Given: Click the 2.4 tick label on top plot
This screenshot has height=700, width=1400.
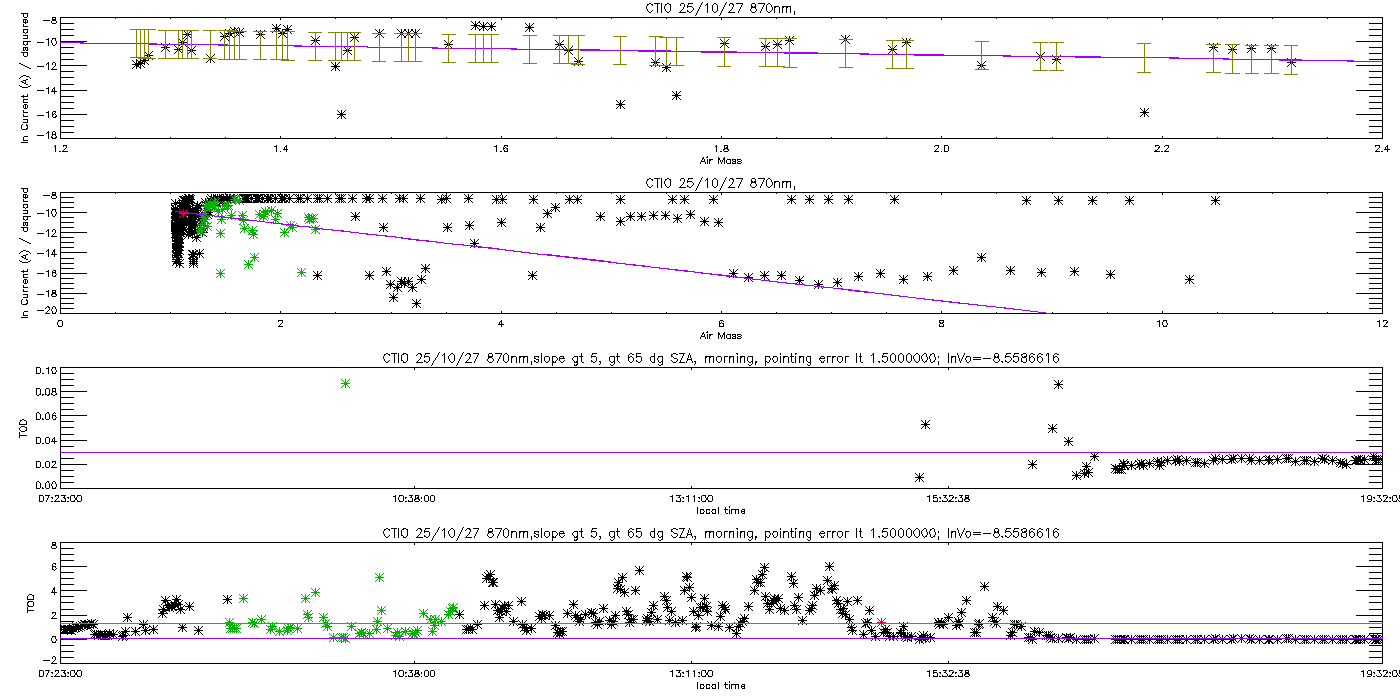Looking at the screenshot, I should pyautogui.click(x=1381, y=149).
